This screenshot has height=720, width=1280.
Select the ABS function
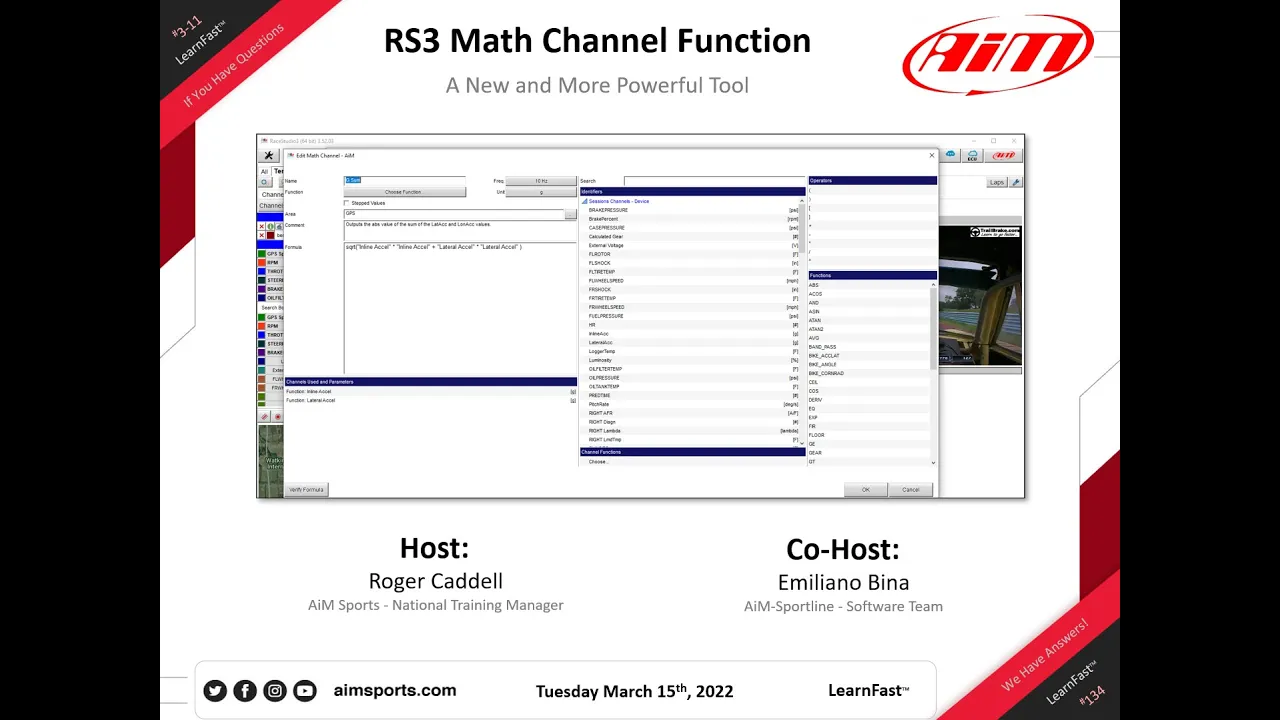point(868,285)
